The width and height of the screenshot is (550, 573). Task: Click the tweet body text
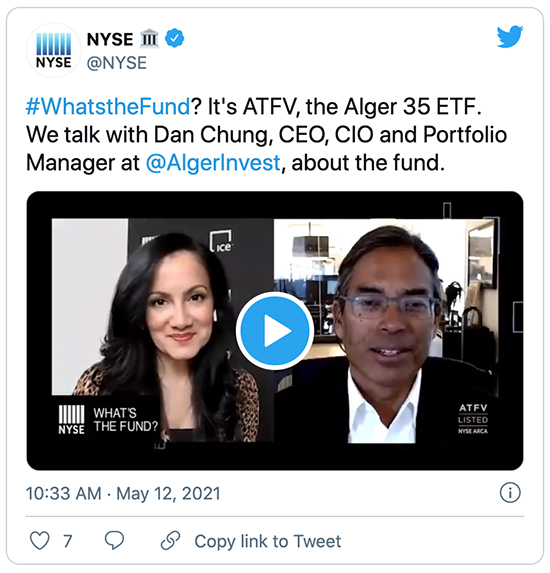click(x=266, y=134)
